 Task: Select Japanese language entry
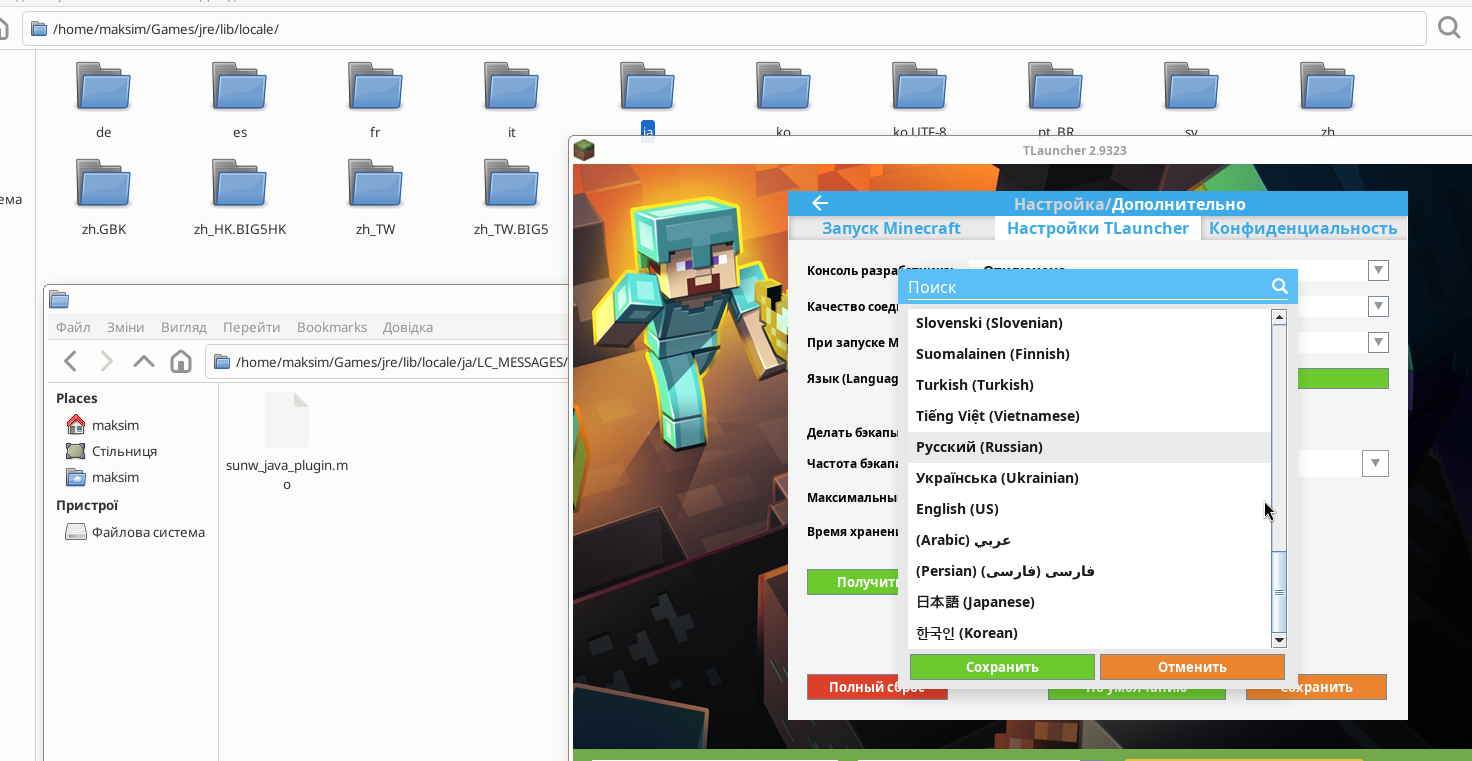tap(1089, 602)
